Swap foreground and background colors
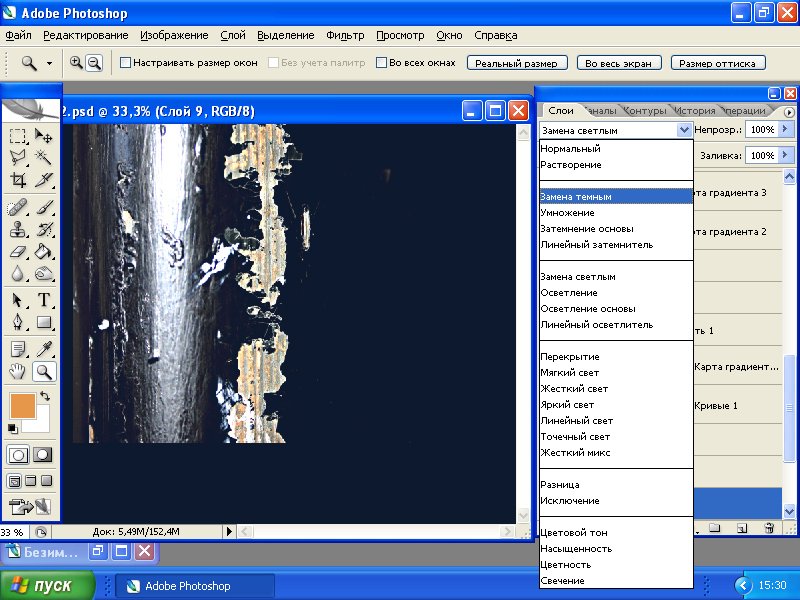Viewport: 800px width, 600px height. (x=46, y=396)
